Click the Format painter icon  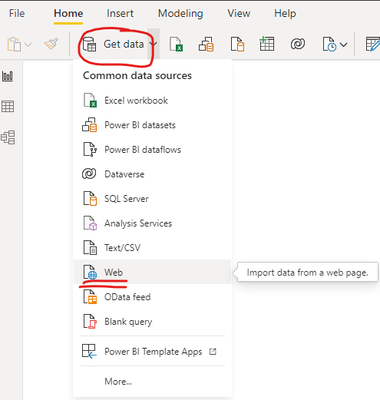coord(51,44)
